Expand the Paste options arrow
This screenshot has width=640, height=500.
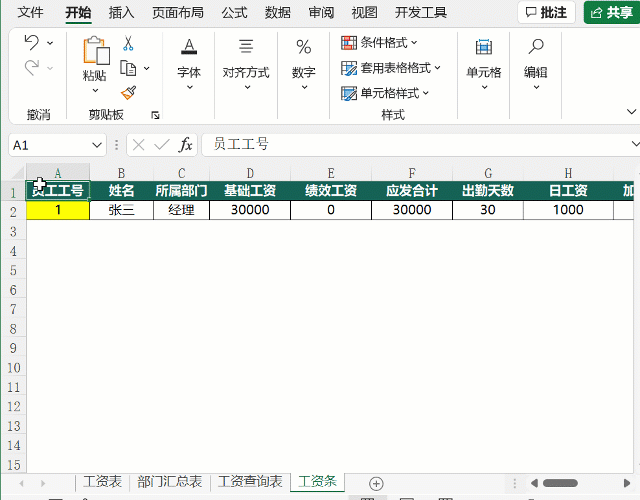(x=95, y=90)
